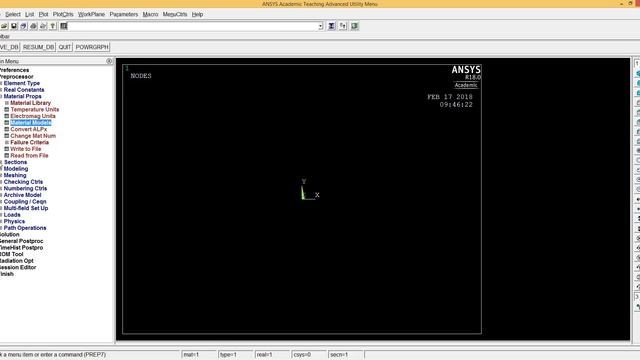Select Electromag Units tree item
The height and width of the screenshot is (360, 640).
33,116
